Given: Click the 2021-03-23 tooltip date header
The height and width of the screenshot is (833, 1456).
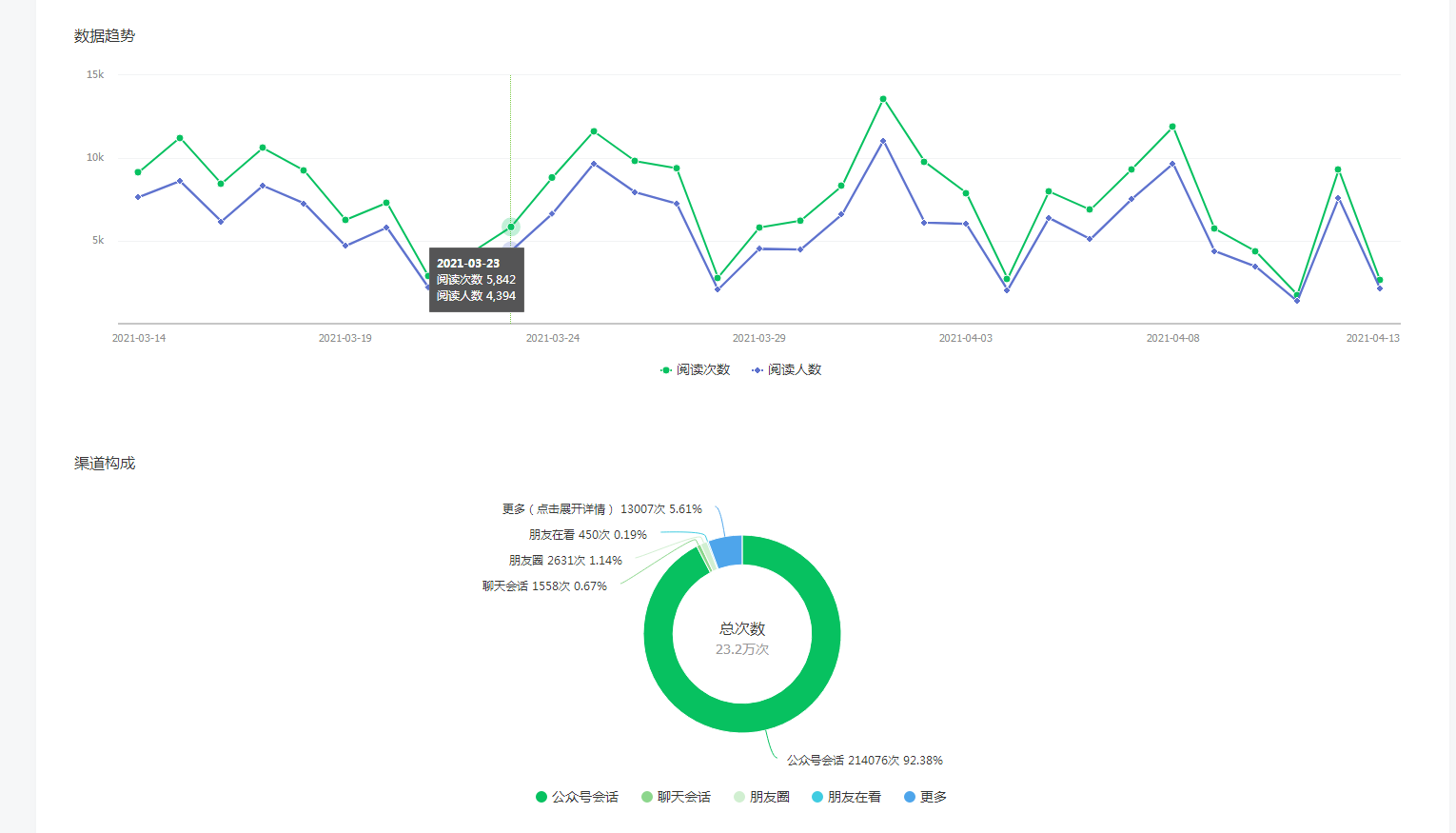Looking at the screenshot, I should coord(468,264).
